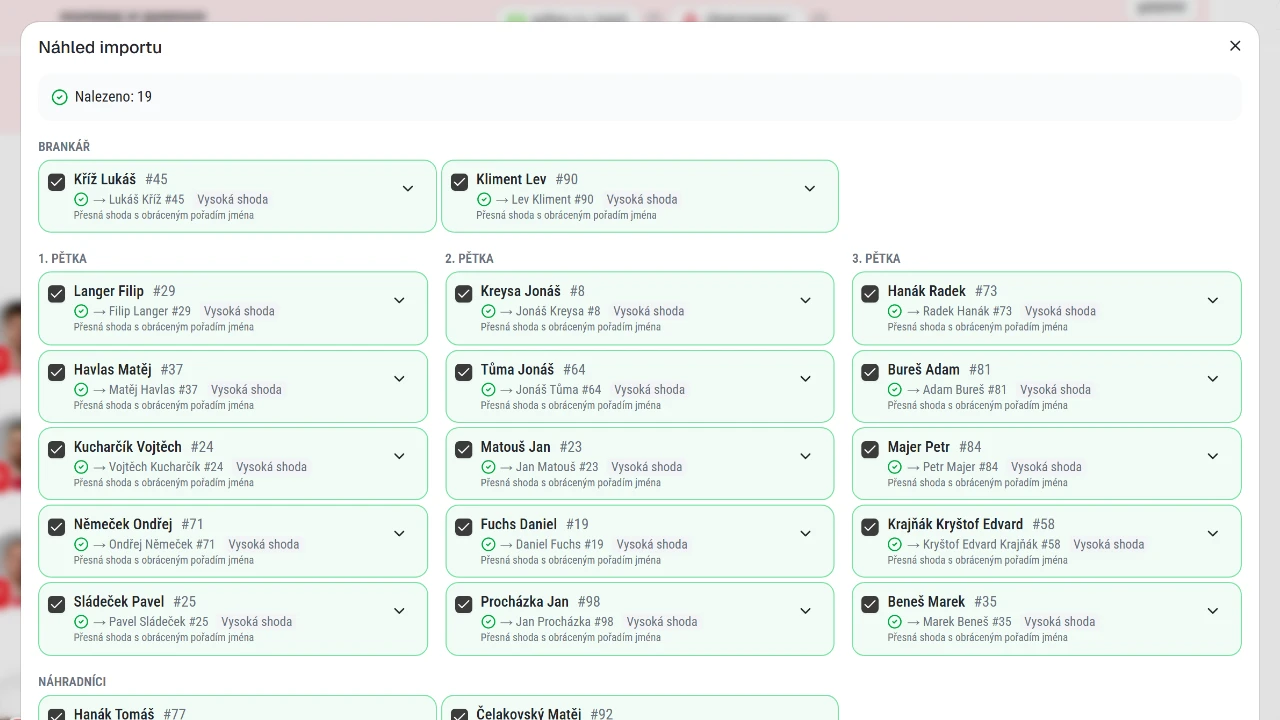This screenshot has height=720, width=1280.
Task: Click match check icon beside Lukáš Kříž #45
Action: pos(81,199)
